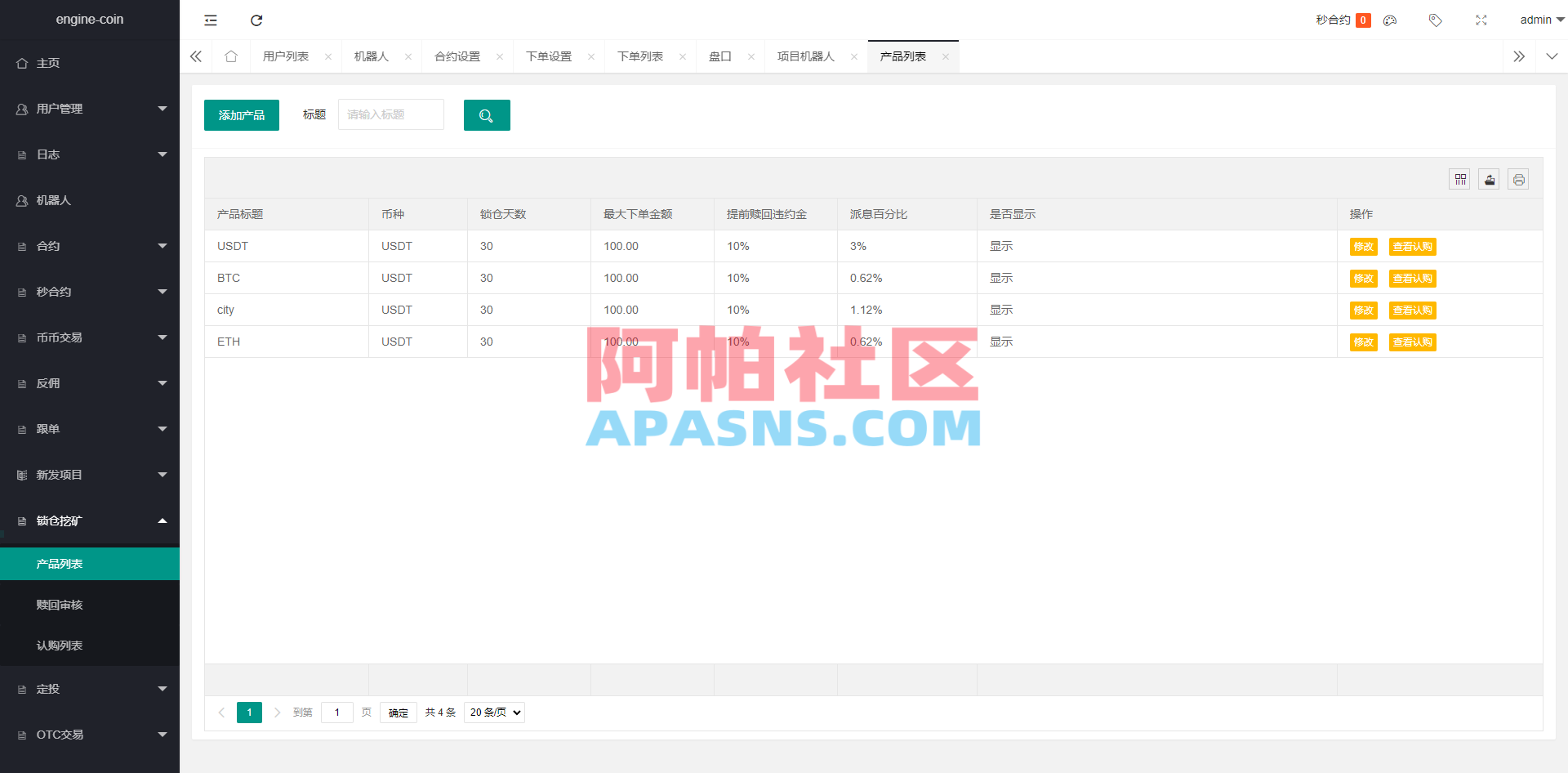Viewport: 1568px width, 773px height.
Task: Close the 项目机器人 tab
Action: click(854, 57)
